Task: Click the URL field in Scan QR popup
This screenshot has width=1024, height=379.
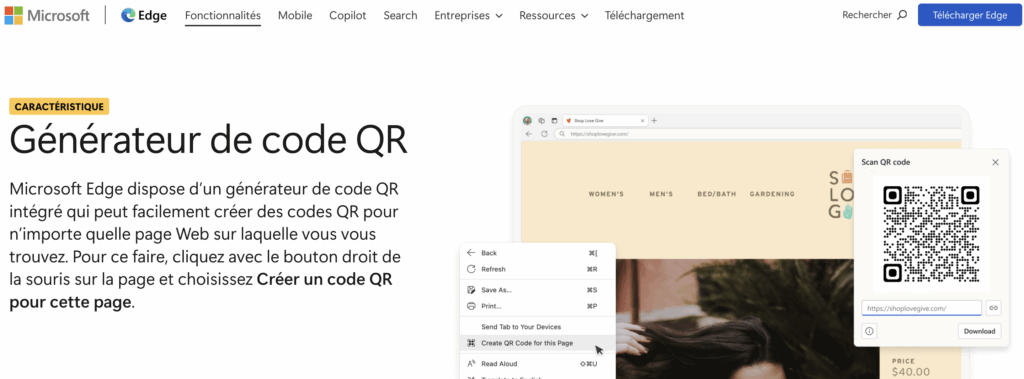Action: (x=921, y=308)
